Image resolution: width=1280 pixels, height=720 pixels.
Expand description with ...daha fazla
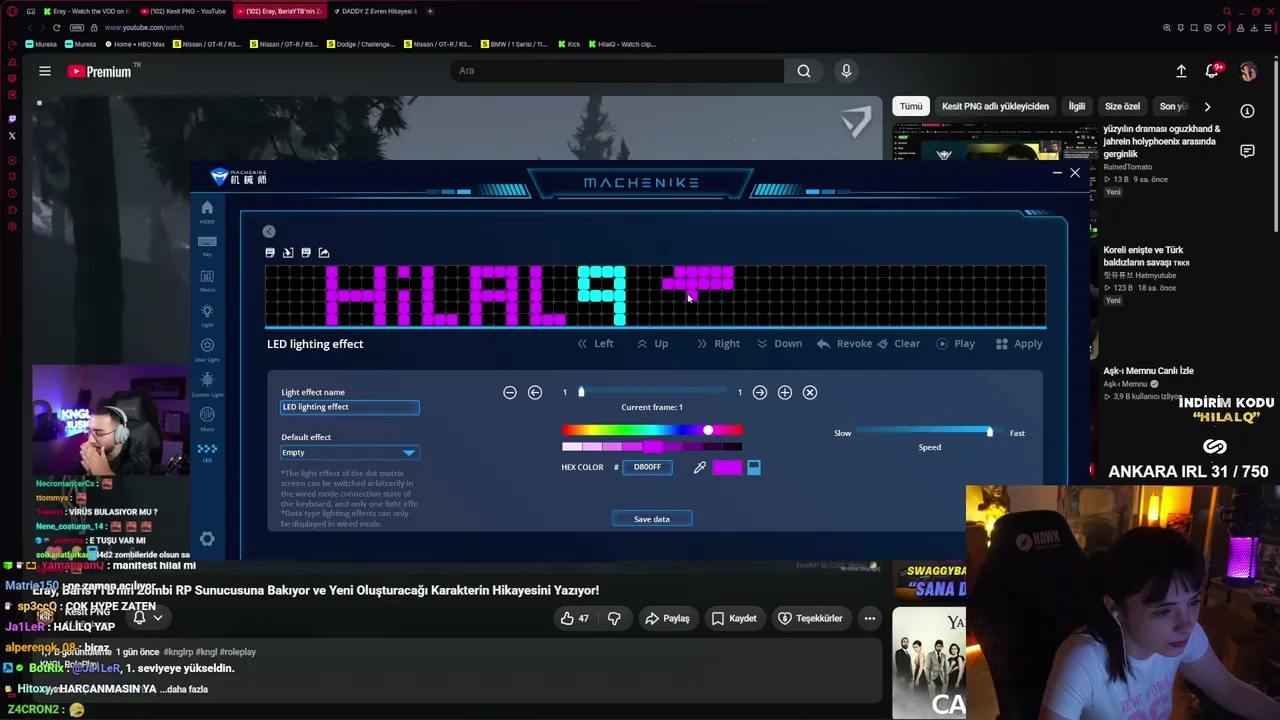(x=184, y=689)
